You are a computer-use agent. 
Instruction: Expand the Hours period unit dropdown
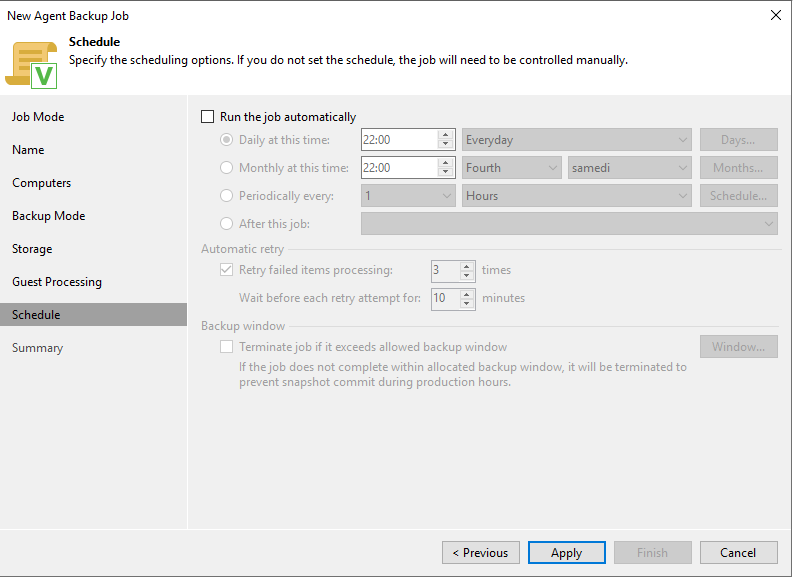pos(577,196)
